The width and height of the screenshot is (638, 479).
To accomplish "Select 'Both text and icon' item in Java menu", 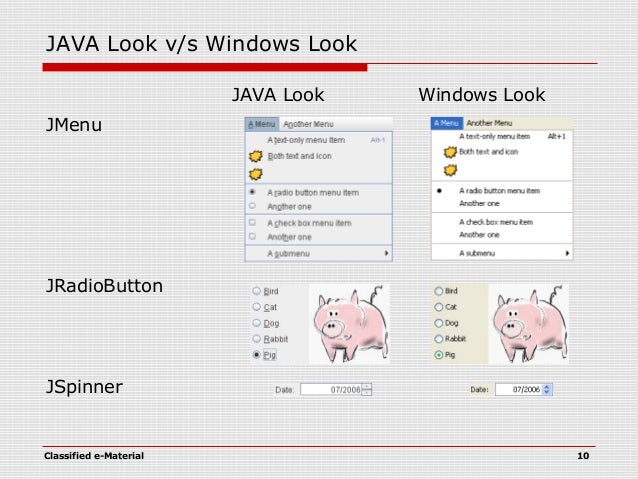I will click(319, 156).
